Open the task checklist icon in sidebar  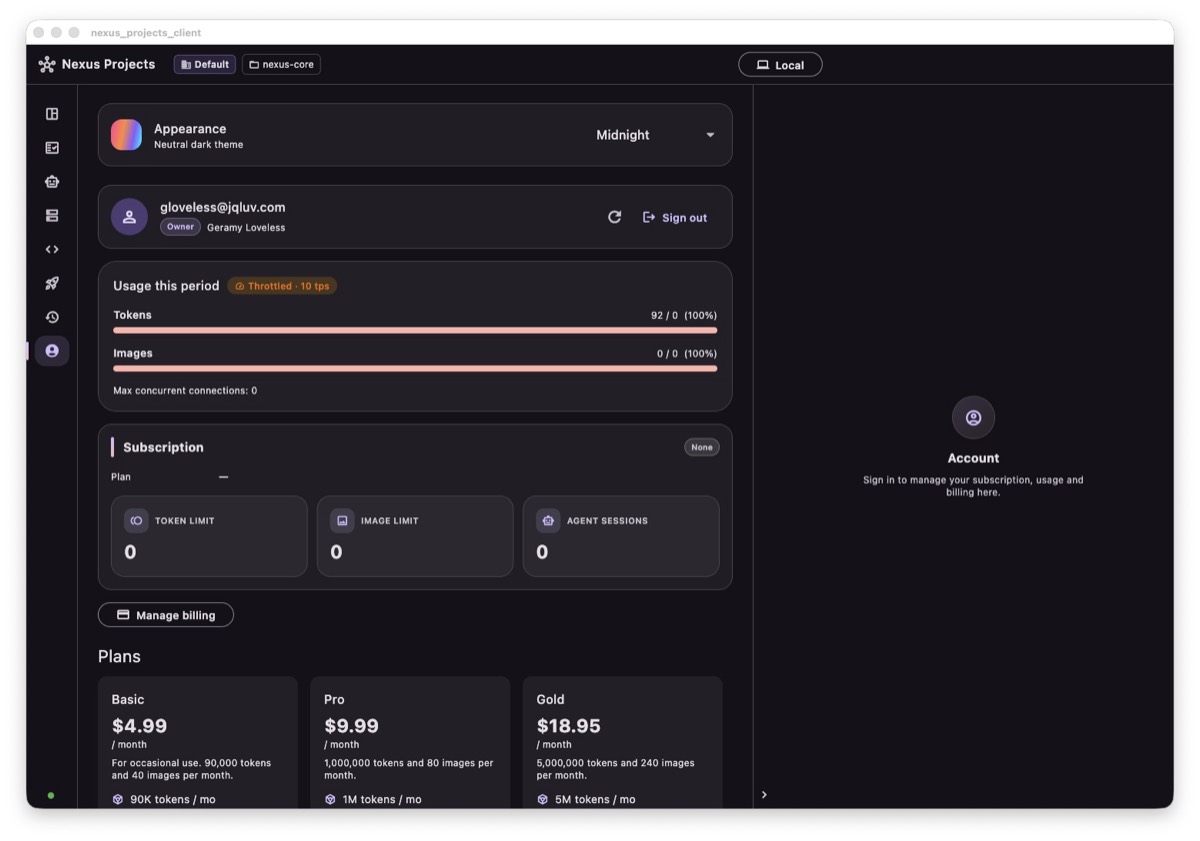tap(52, 148)
